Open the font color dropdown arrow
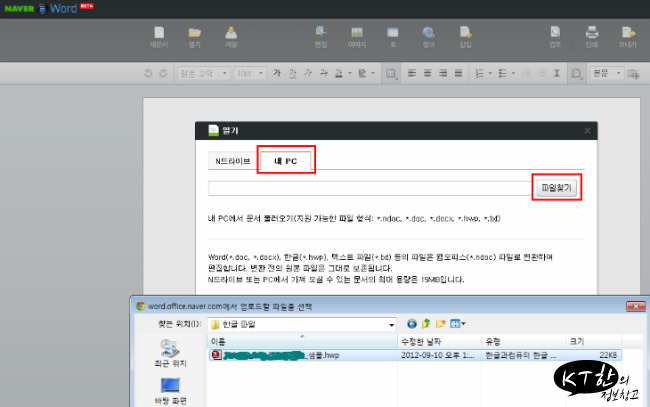 349,73
